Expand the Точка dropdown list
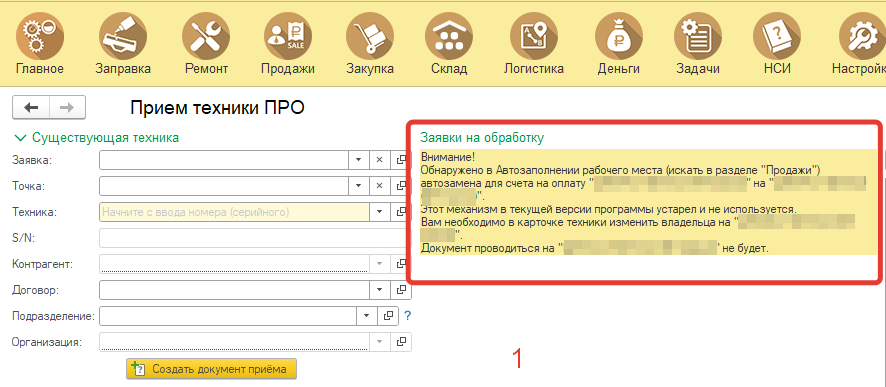Screen dimensions: 886x387 tap(358, 186)
